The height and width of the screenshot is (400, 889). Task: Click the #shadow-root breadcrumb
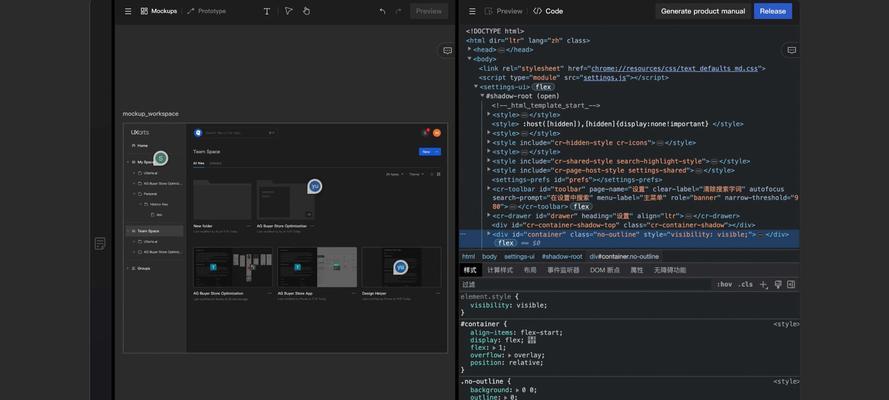(x=561, y=257)
